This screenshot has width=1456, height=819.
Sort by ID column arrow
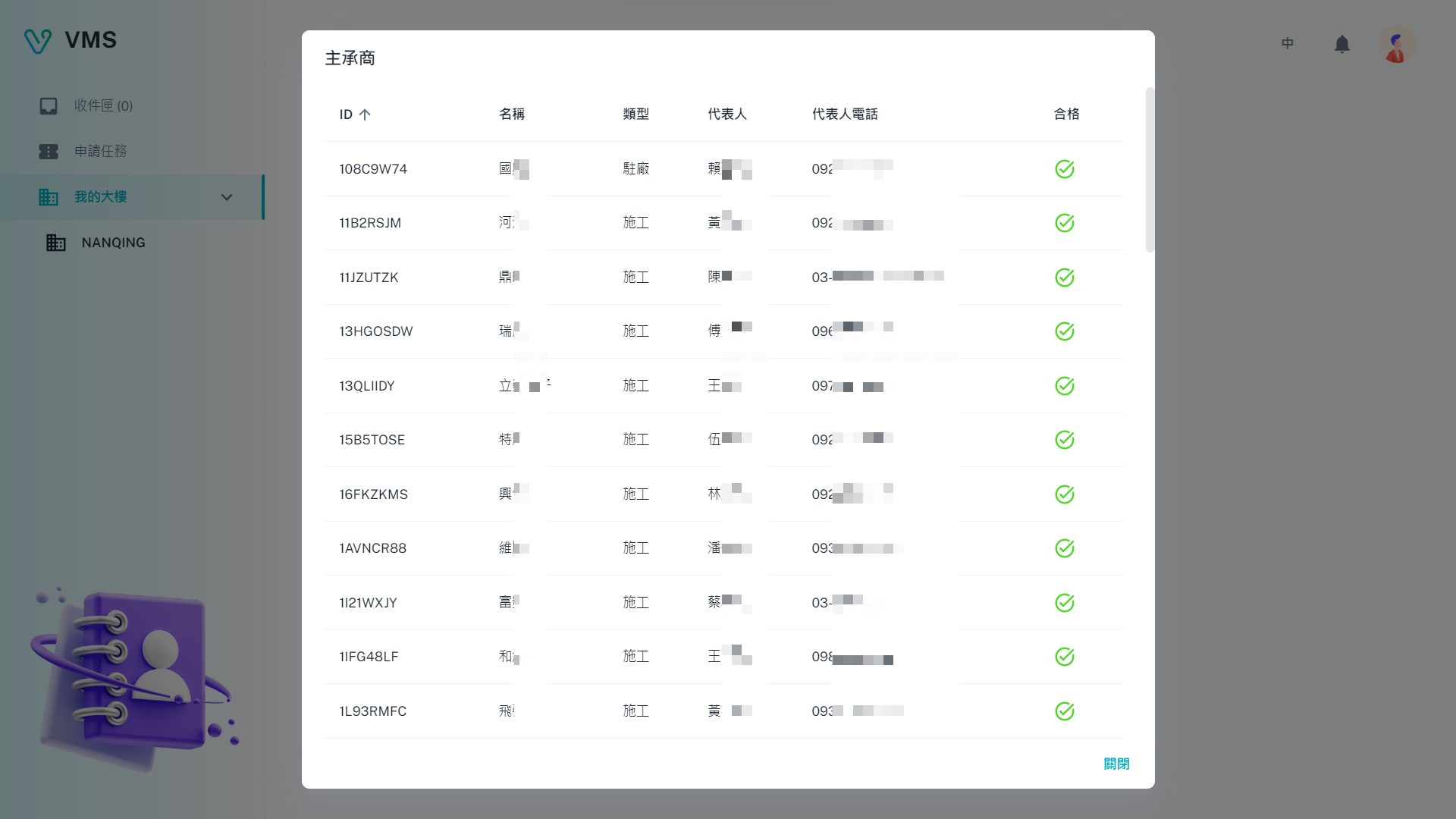[365, 115]
